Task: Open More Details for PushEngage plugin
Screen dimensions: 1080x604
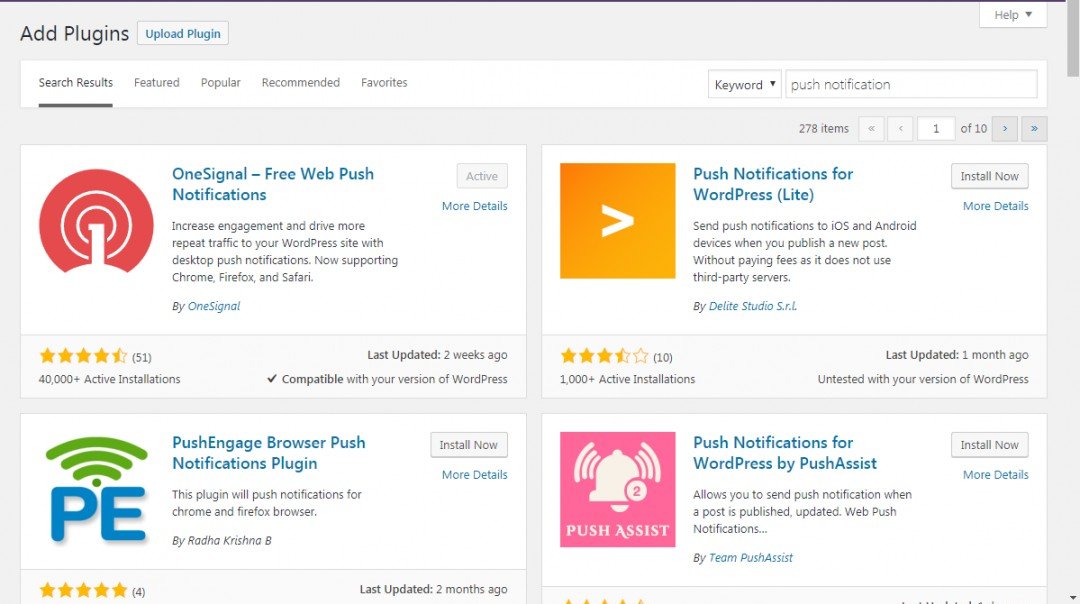Action: pos(475,475)
